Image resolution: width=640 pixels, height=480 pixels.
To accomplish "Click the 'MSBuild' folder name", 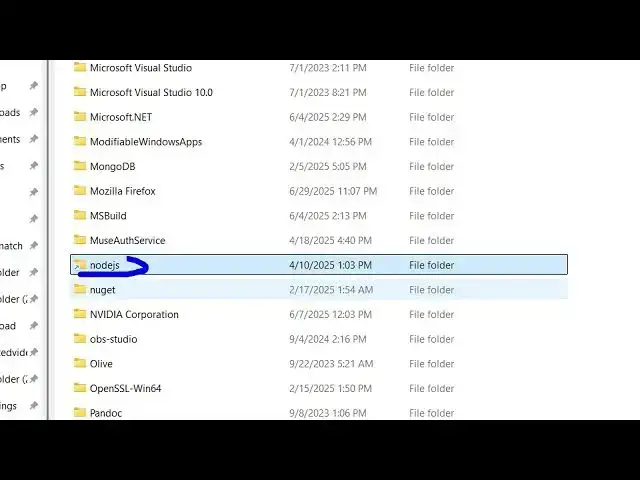I will click(108, 216).
